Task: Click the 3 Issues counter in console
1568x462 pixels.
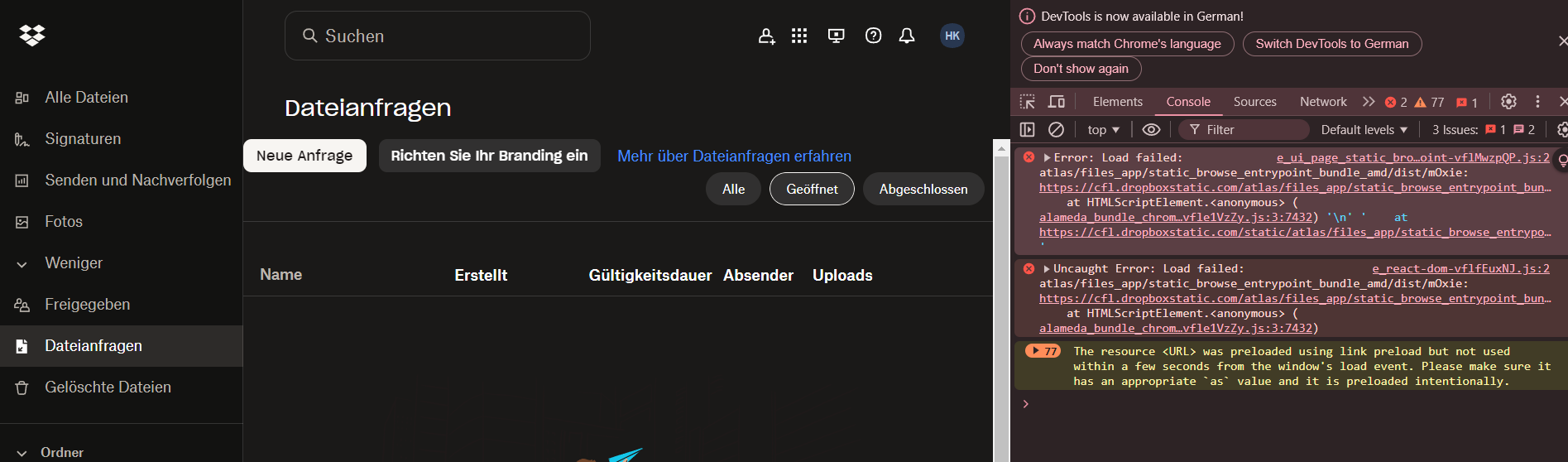Action: coord(1483,129)
